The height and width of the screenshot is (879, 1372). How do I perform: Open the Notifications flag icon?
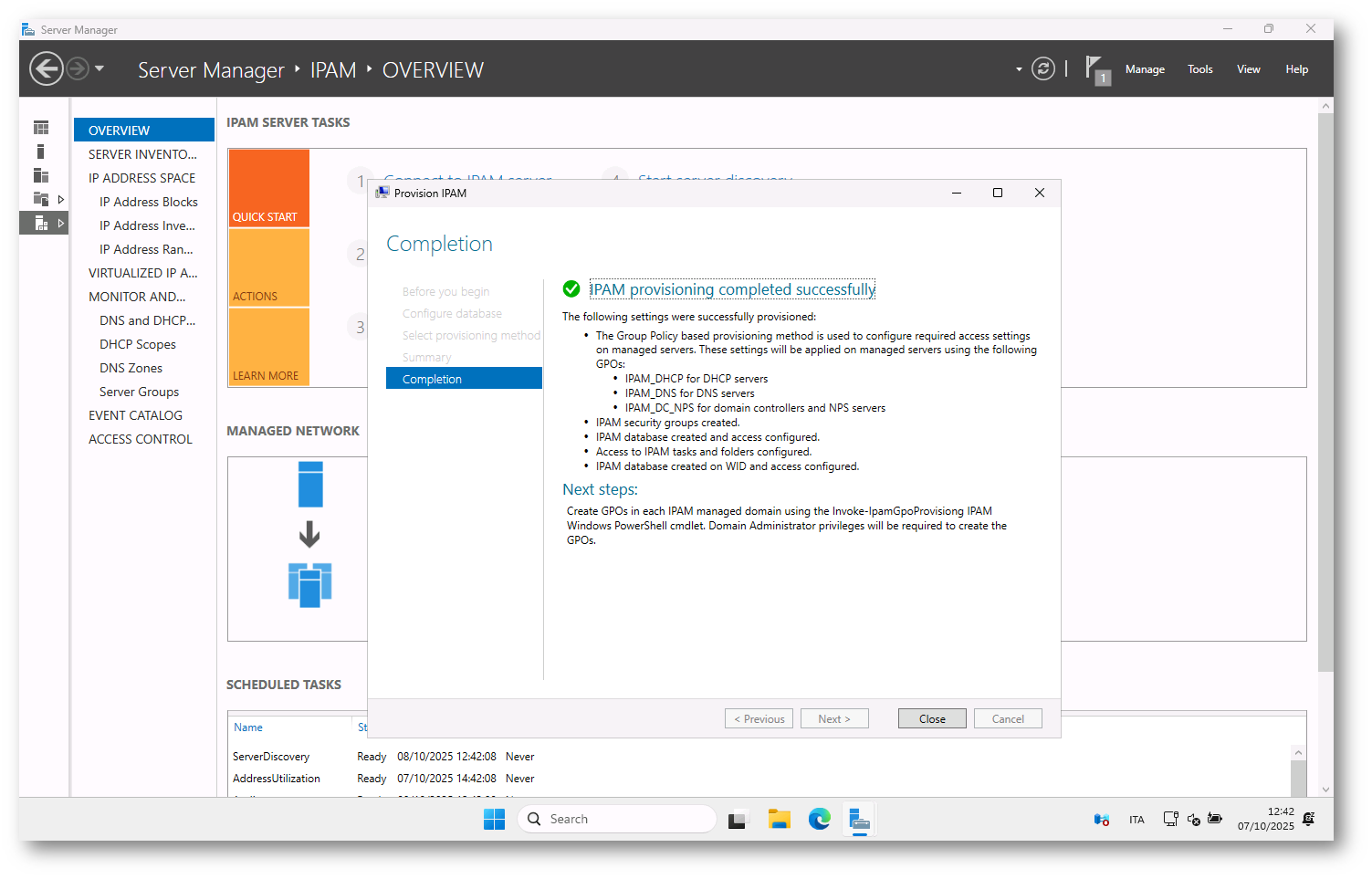click(1094, 69)
